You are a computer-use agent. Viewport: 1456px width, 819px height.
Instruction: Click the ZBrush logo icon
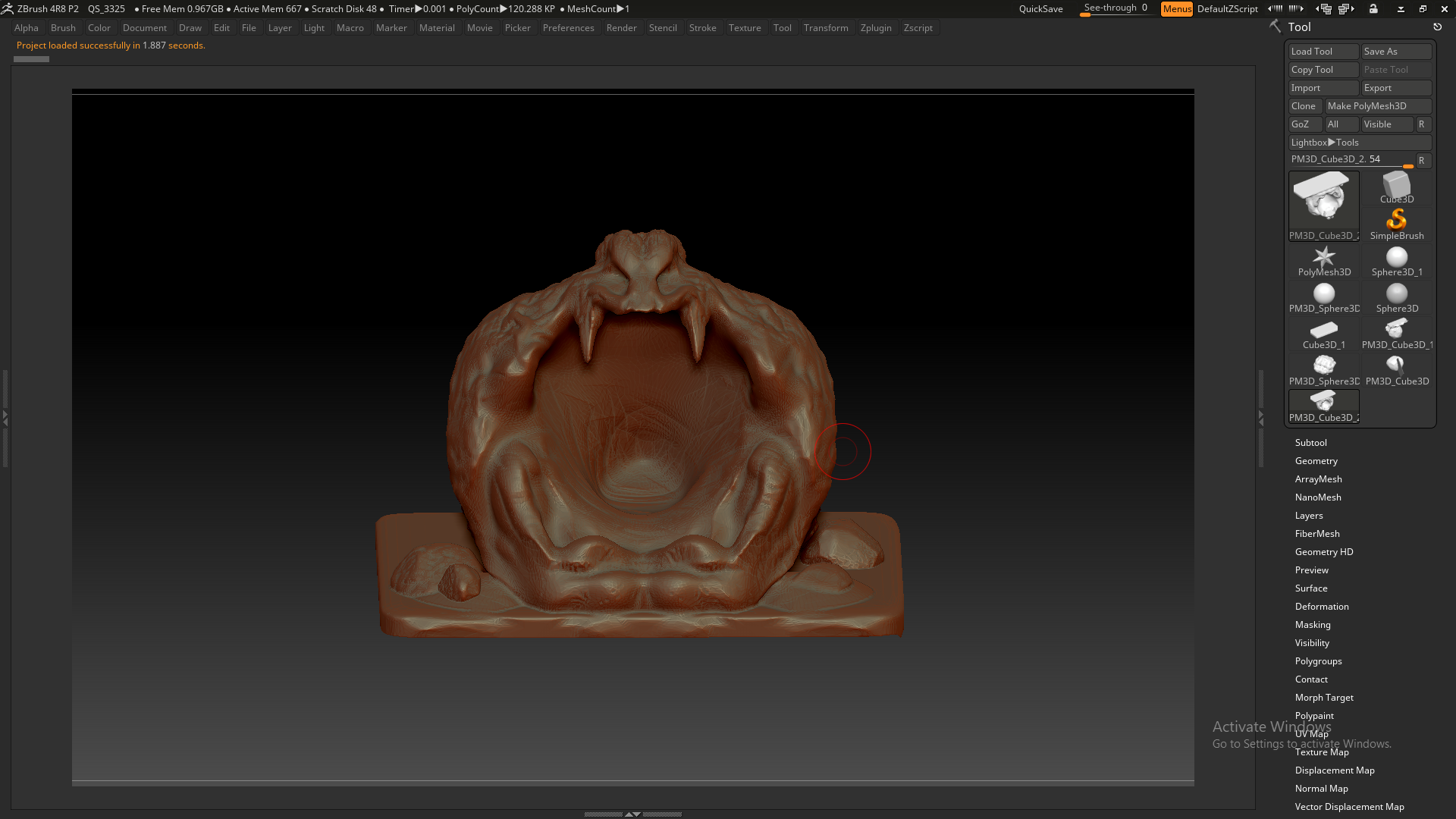pos(8,9)
